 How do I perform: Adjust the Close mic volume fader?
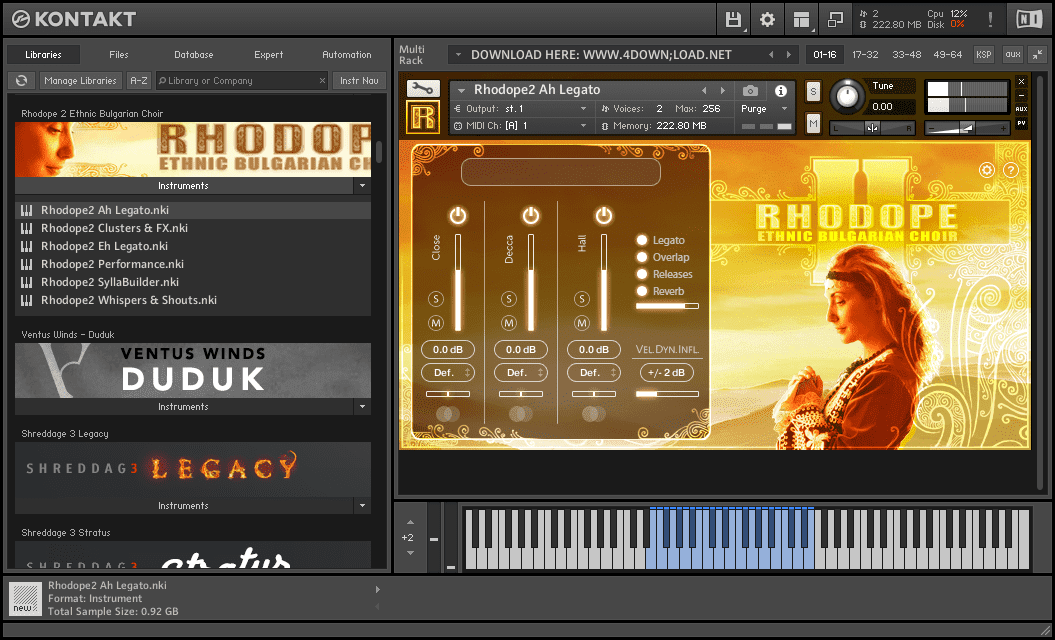(x=458, y=283)
